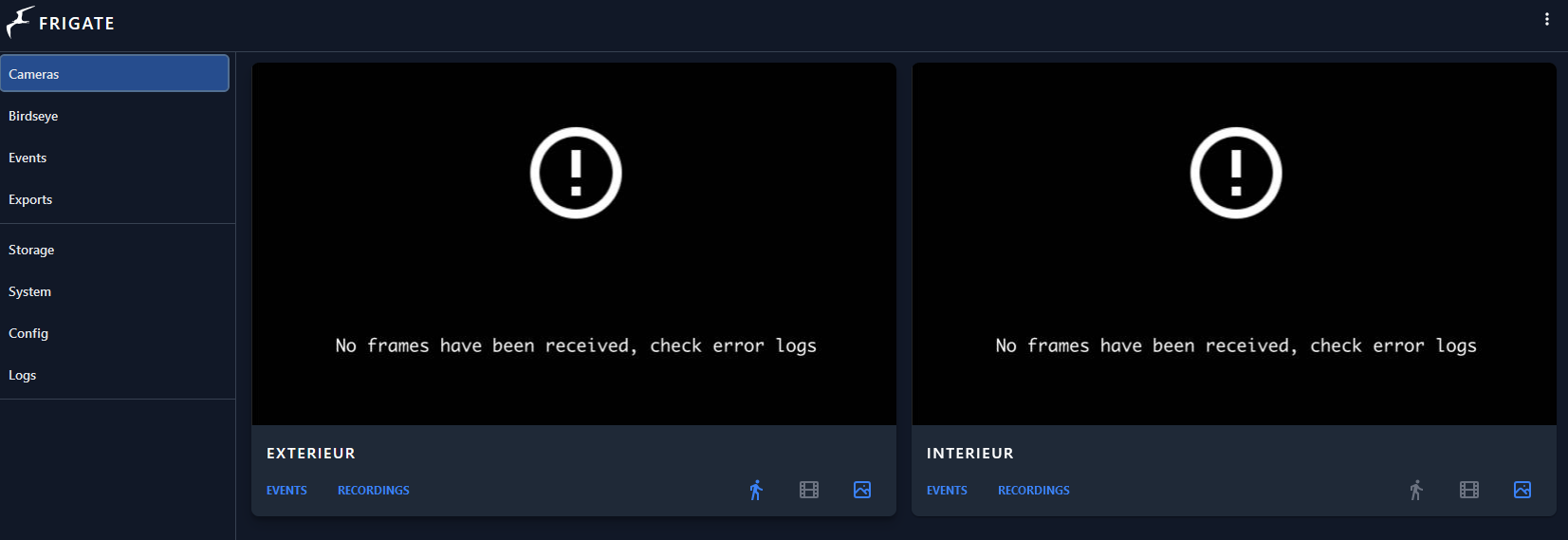
Task: Click the Frigate bird logo
Action: [x=20, y=22]
